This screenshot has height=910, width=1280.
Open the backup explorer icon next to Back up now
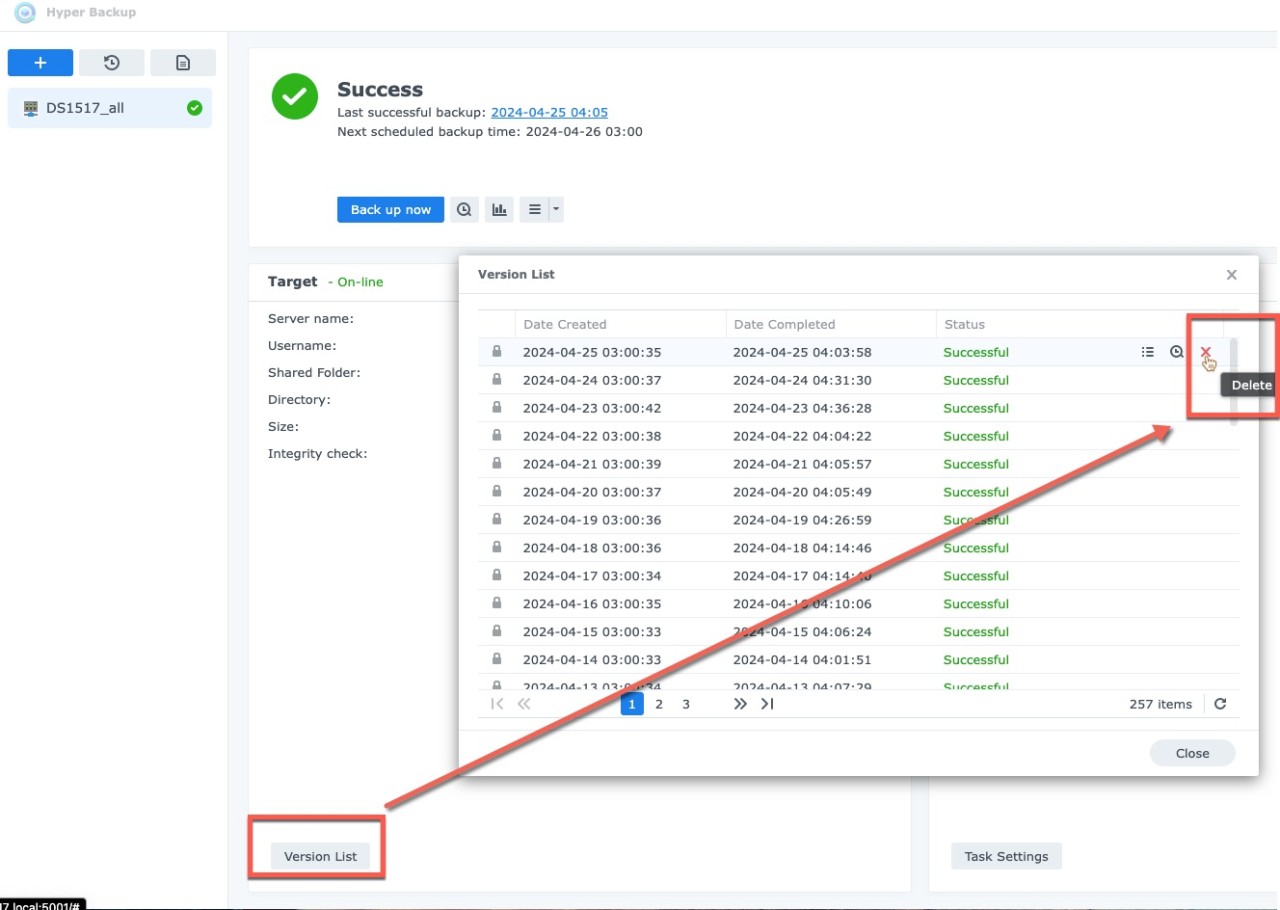click(x=464, y=210)
